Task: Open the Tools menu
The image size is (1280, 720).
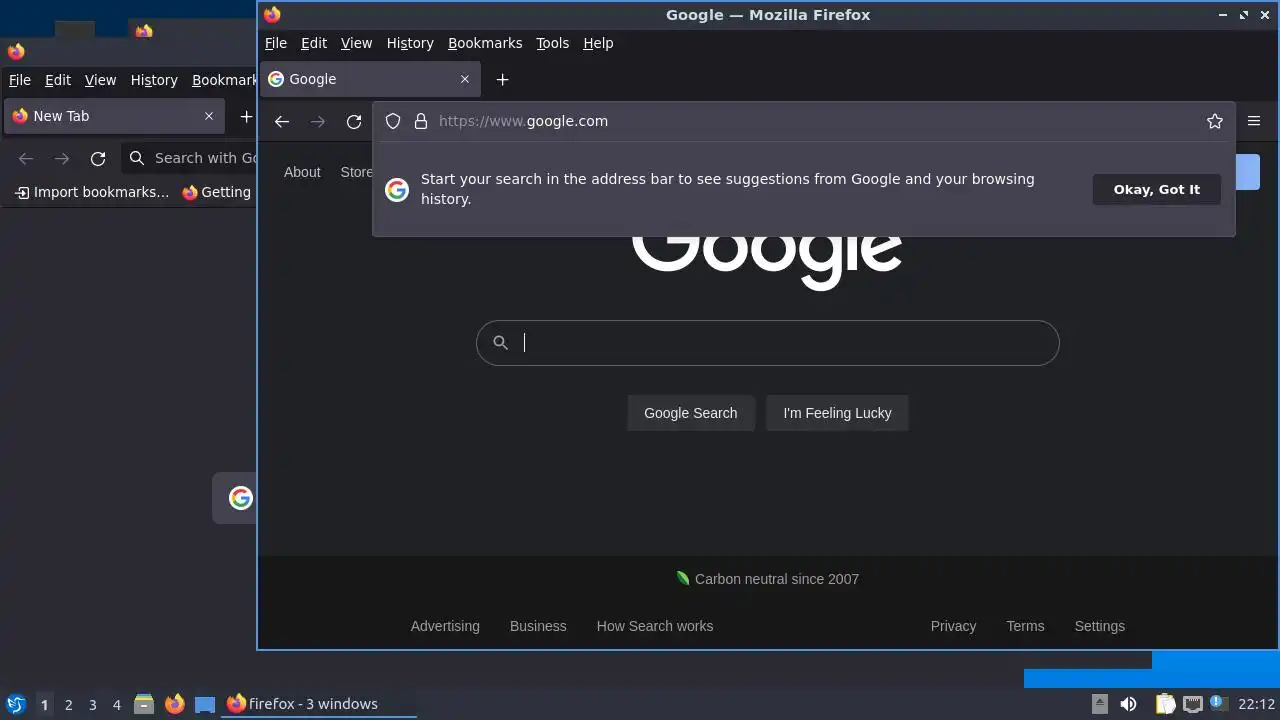Action: [552, 43]
